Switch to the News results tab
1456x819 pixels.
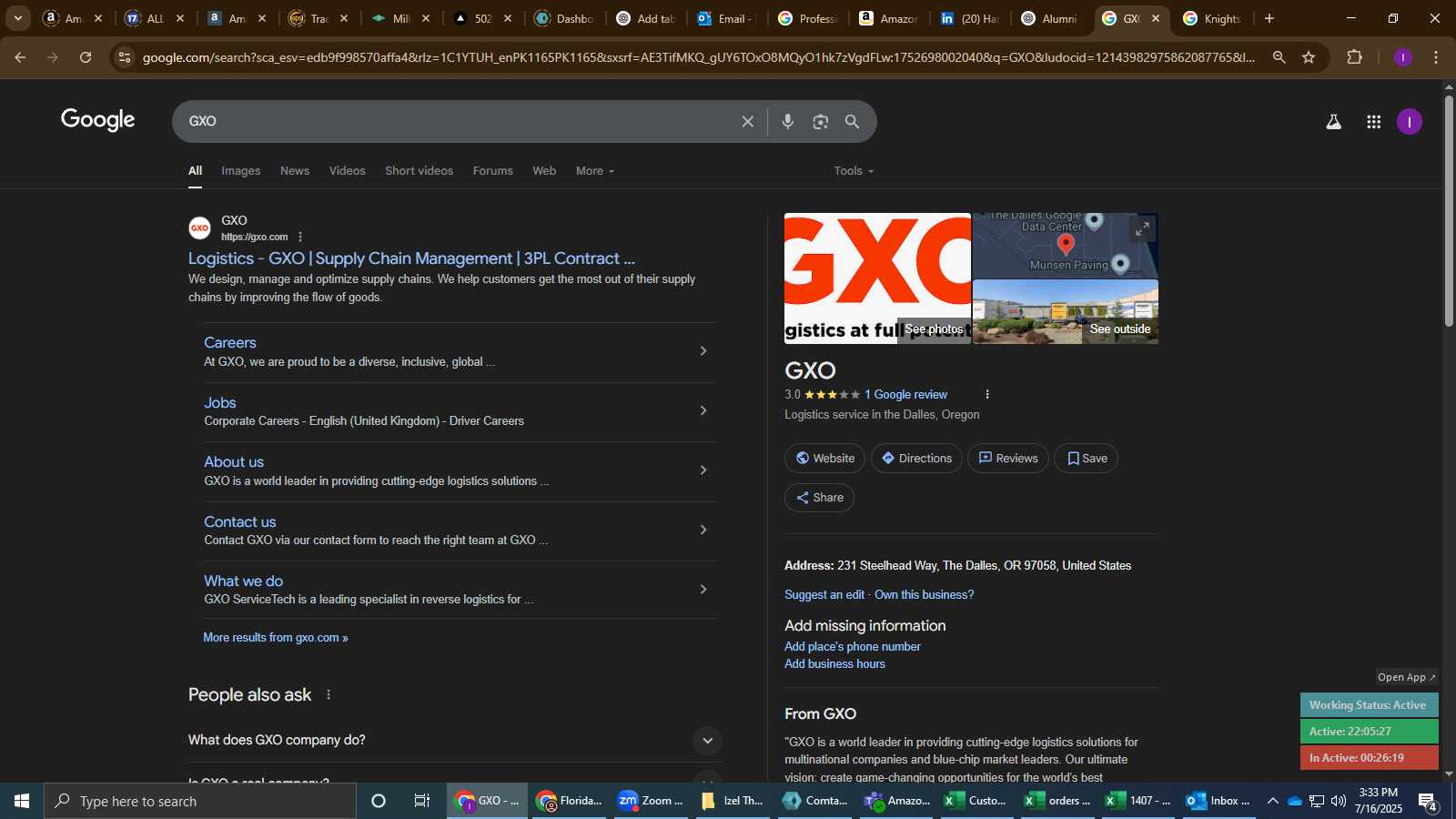tap(295, 171)
